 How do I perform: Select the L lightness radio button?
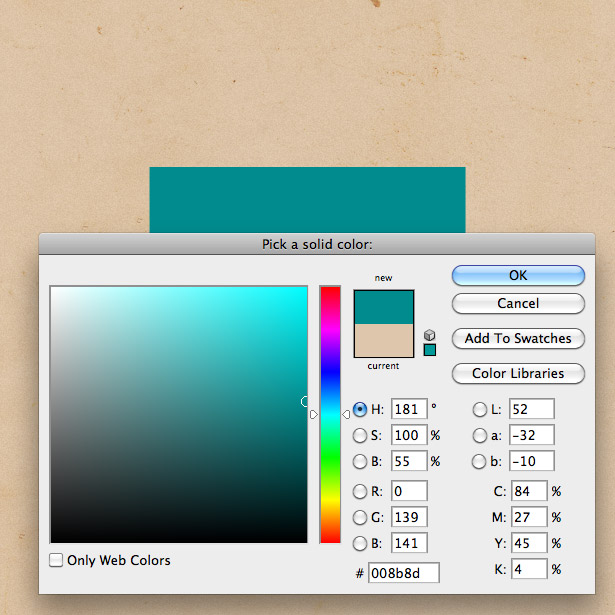tap(479, 409)
